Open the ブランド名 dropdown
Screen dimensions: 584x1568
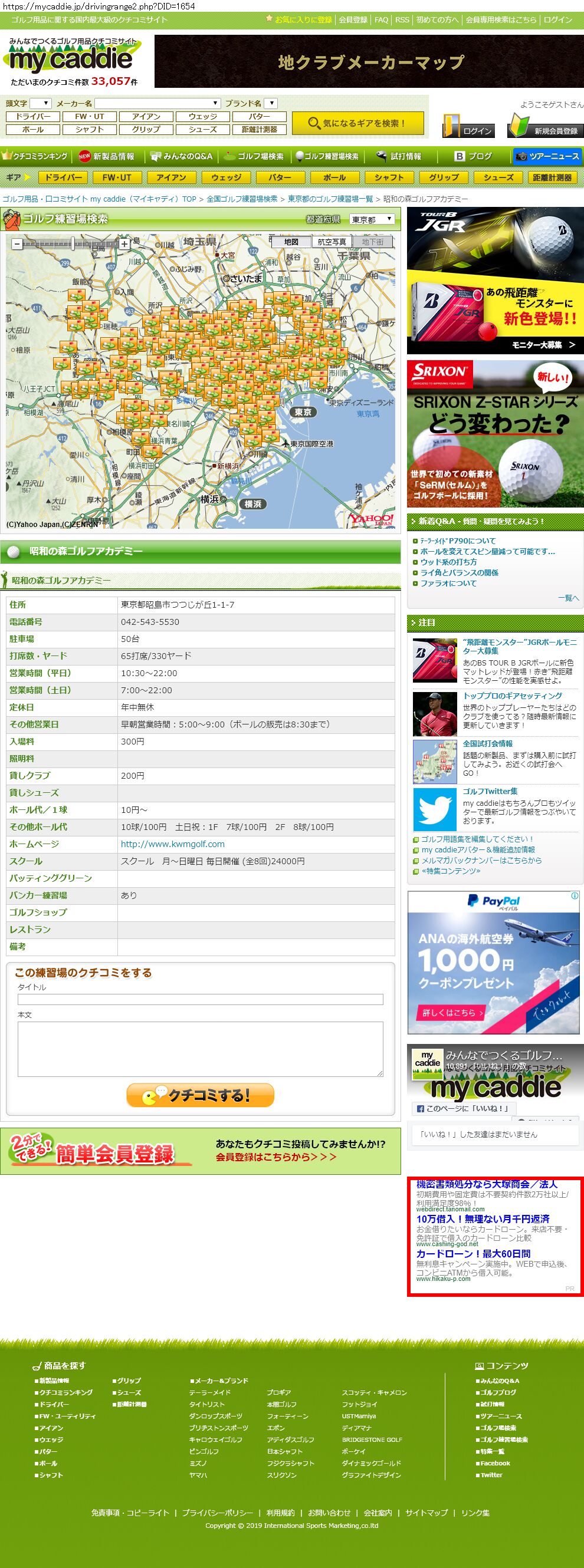pyautogui.click(x=271, y=104)
